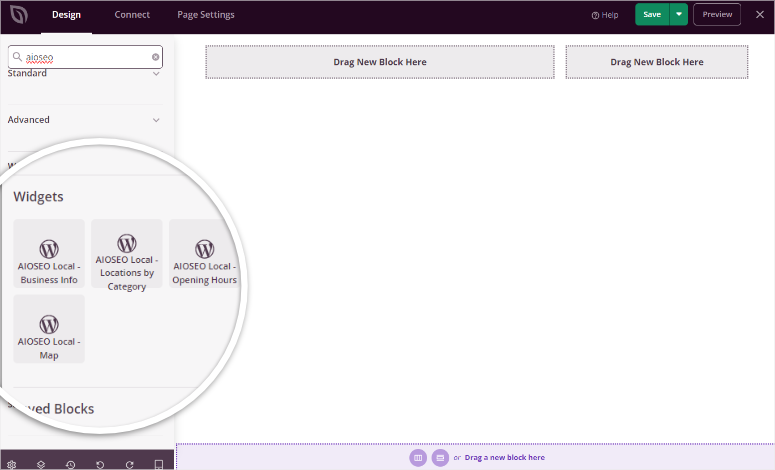The image size is (775, 470).
Task: Click the Widgets section heading
Action: [x=39, y=197]
